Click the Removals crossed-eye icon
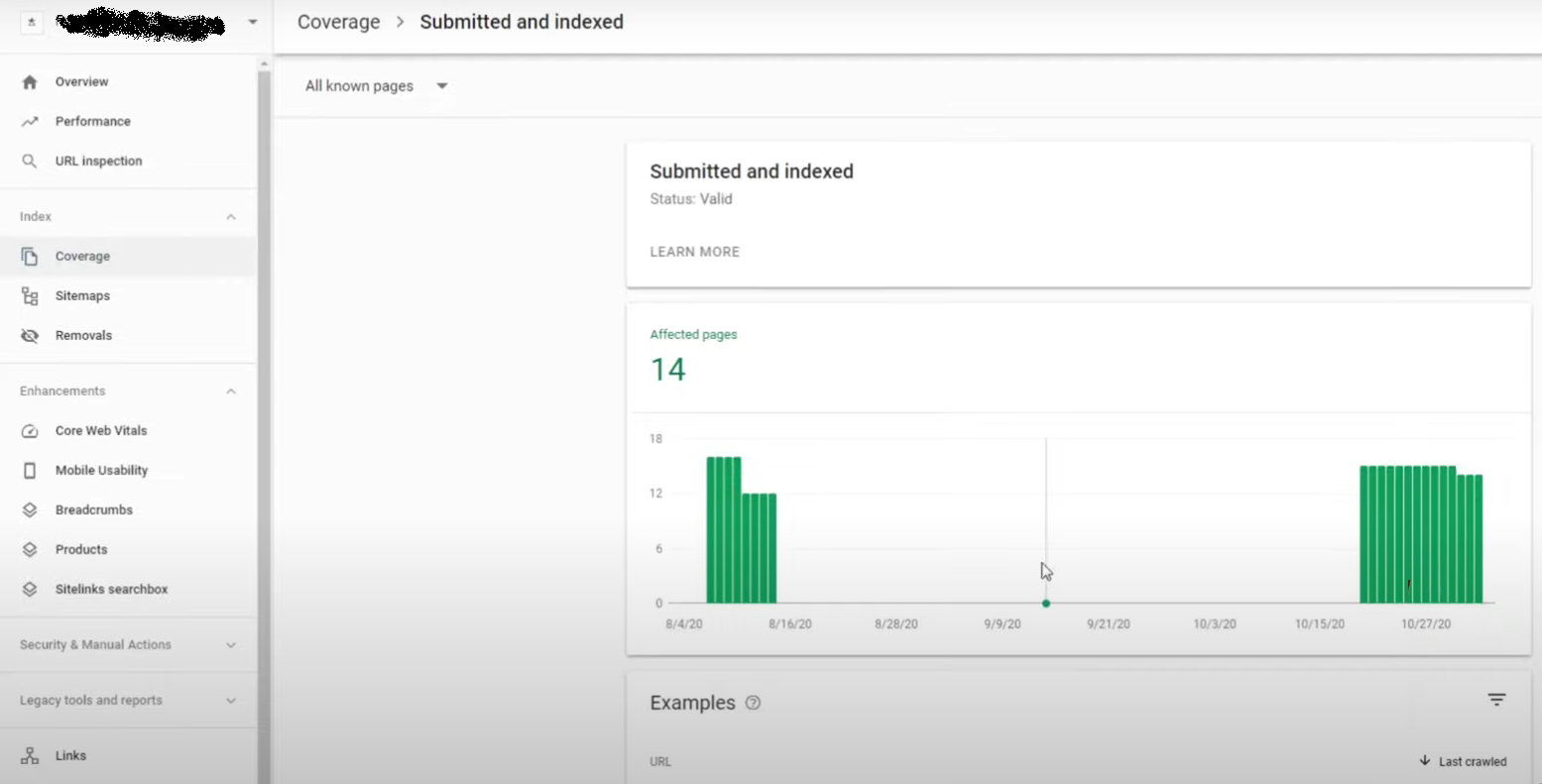The image size is (1542, 784). coord(31,335)
